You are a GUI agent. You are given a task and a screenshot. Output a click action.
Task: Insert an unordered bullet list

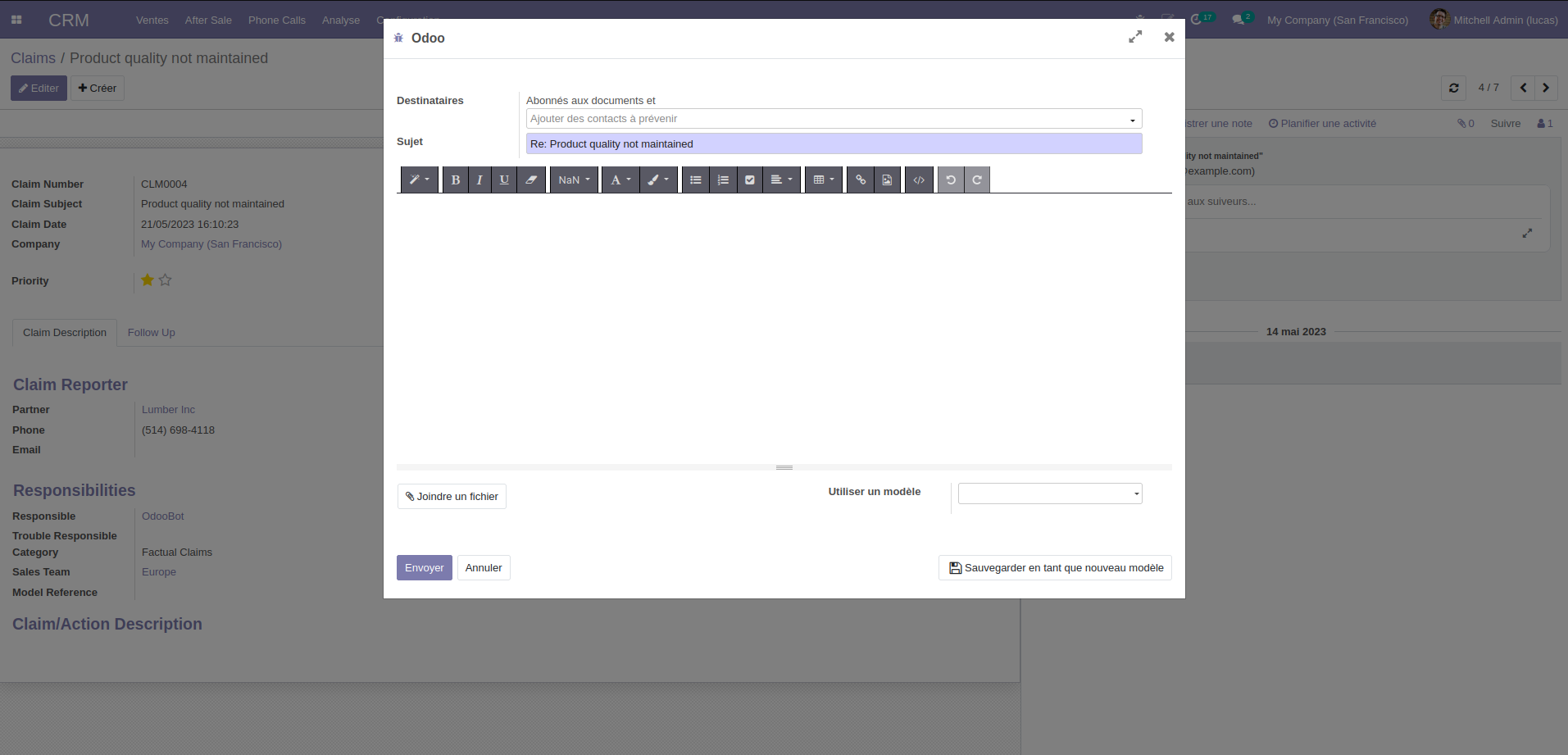[695, 180]
